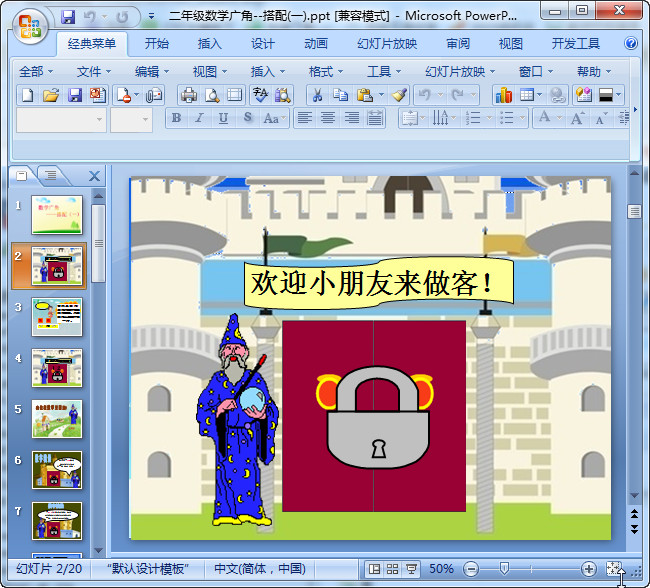Click 中文(简体，中国) language in status bar

260,569
